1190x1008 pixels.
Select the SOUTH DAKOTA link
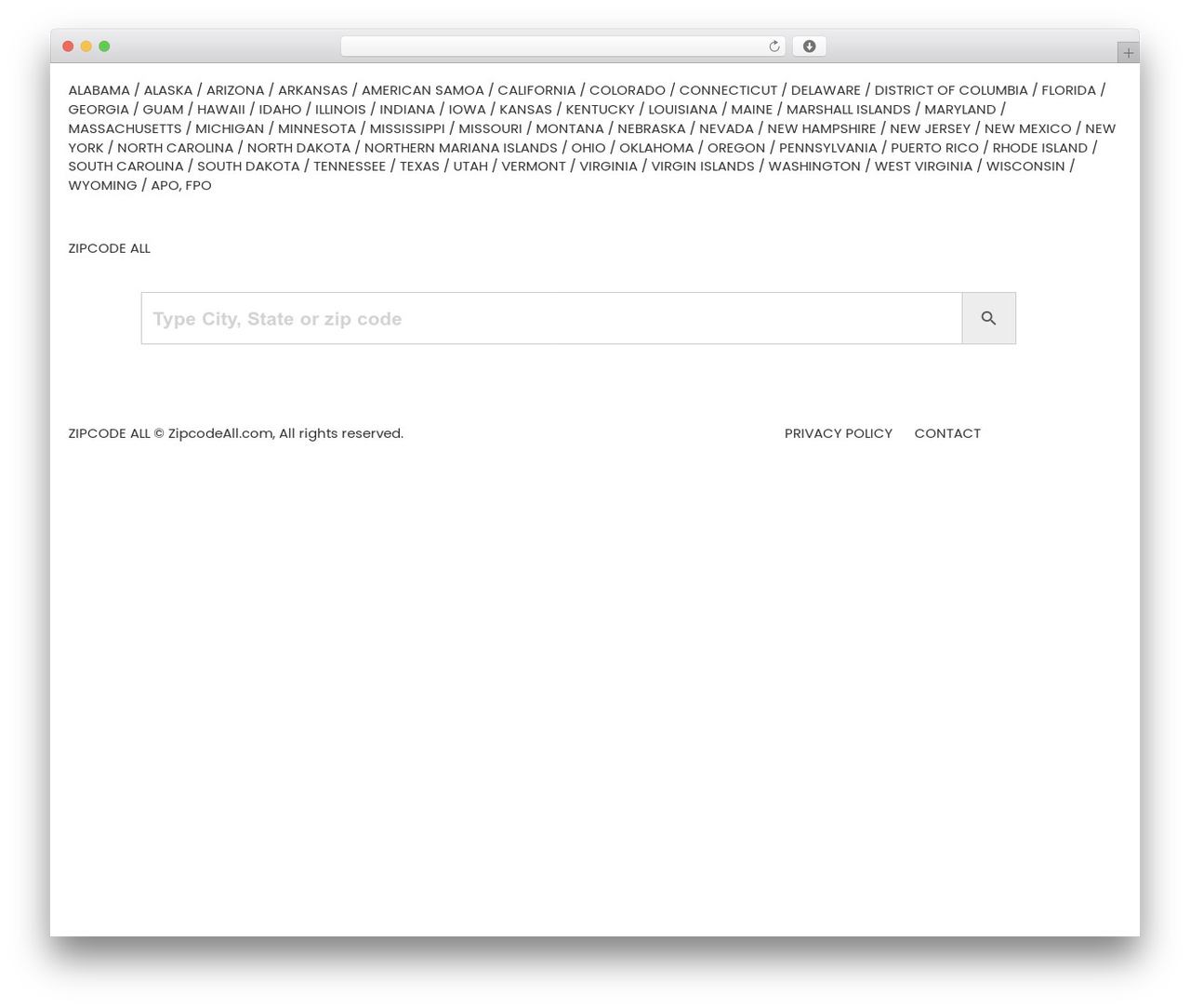click(248, 166)
